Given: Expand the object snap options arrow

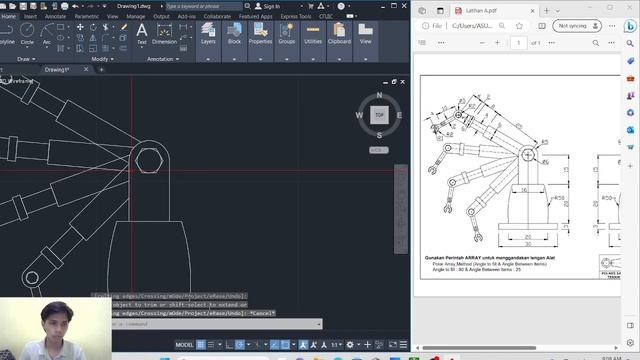Looking at the screenshot, I should [x=293, y=345].
